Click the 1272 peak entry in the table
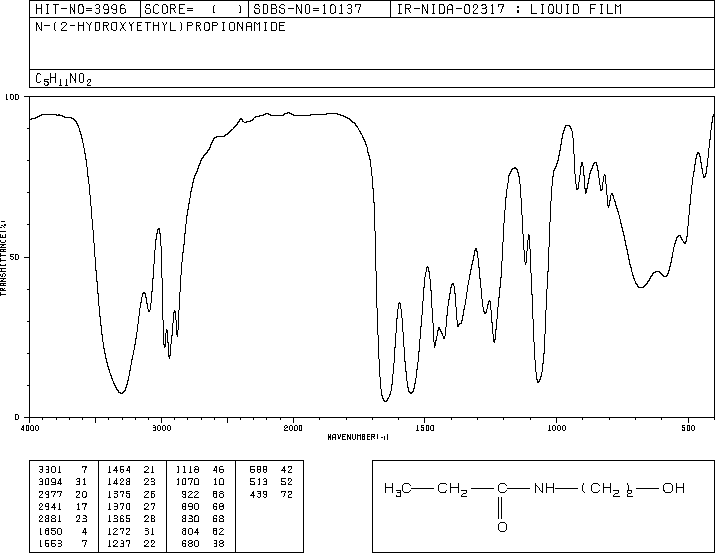The image size is (715, 553). pyautogui.click(x=131, y=531)
